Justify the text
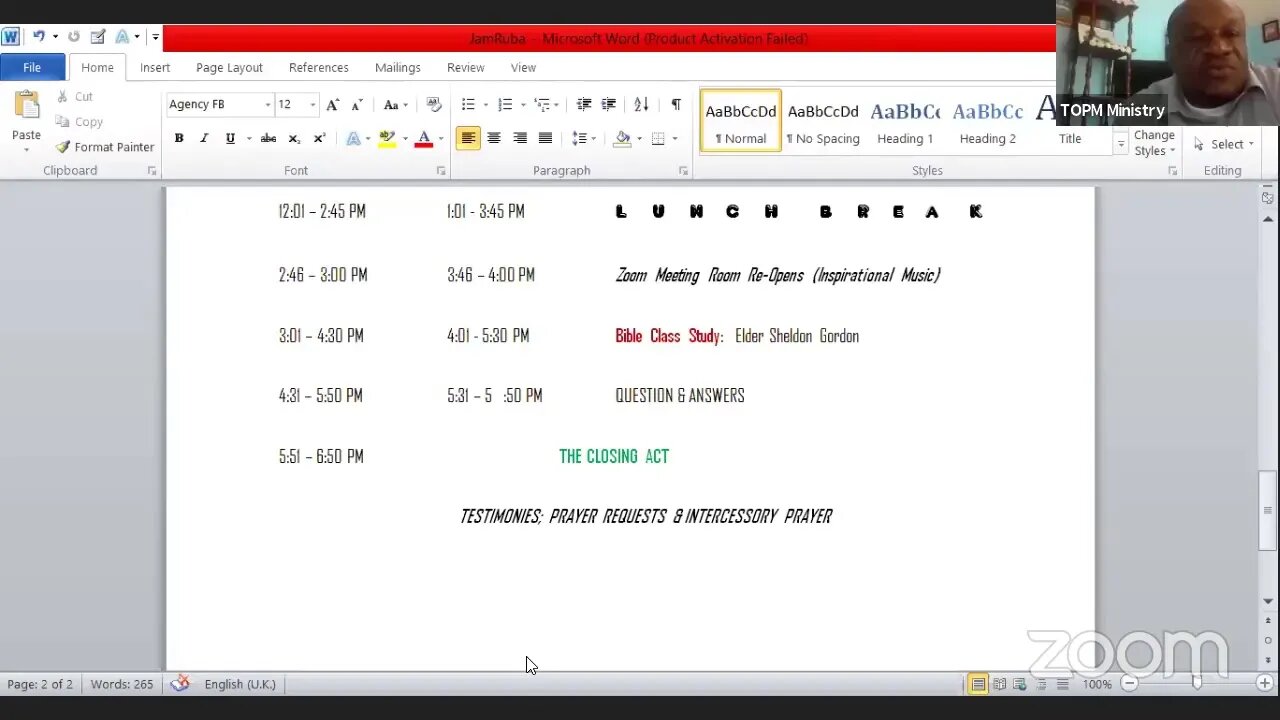The width and height of the screenshot is (1280, 720). point(545,139)
